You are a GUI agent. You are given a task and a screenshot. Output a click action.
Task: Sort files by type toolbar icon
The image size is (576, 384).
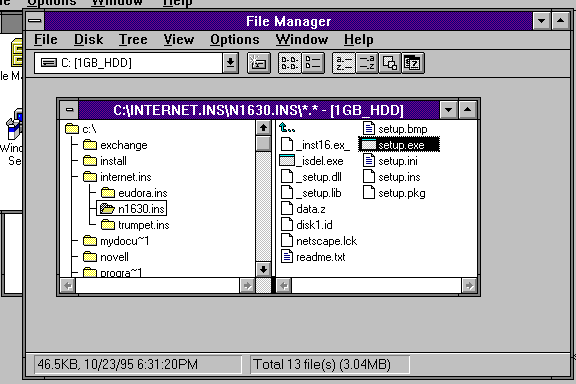pyautogui.click(x=367, y=63)
